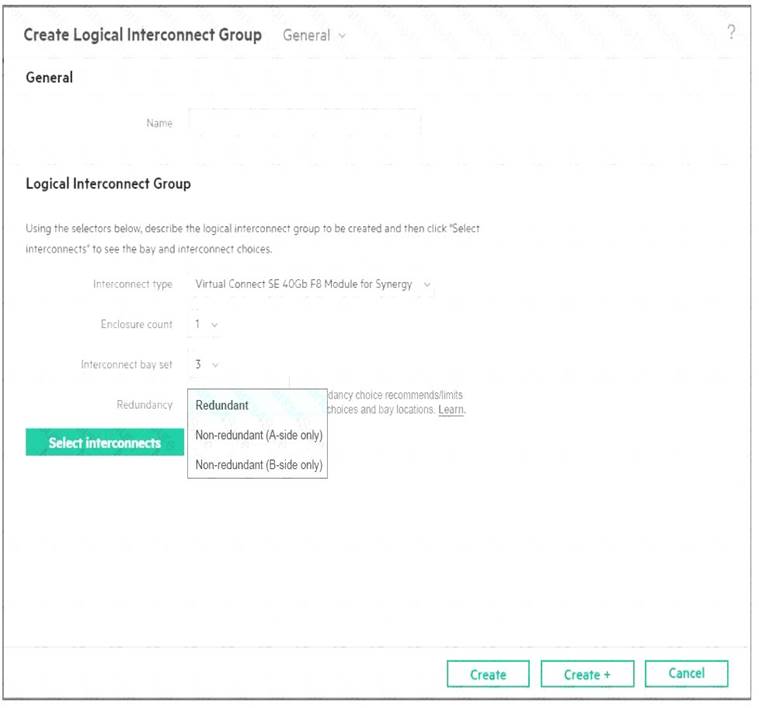Click the Enclosure count label
This screenshot has height=708, width=759.
coord(137,324)
